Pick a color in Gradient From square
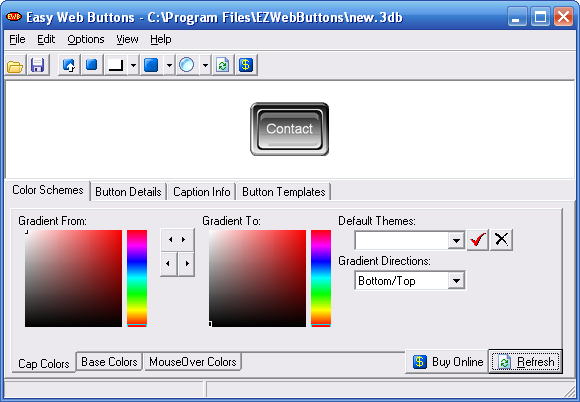The image size is (580, 402). click(73, 278)
